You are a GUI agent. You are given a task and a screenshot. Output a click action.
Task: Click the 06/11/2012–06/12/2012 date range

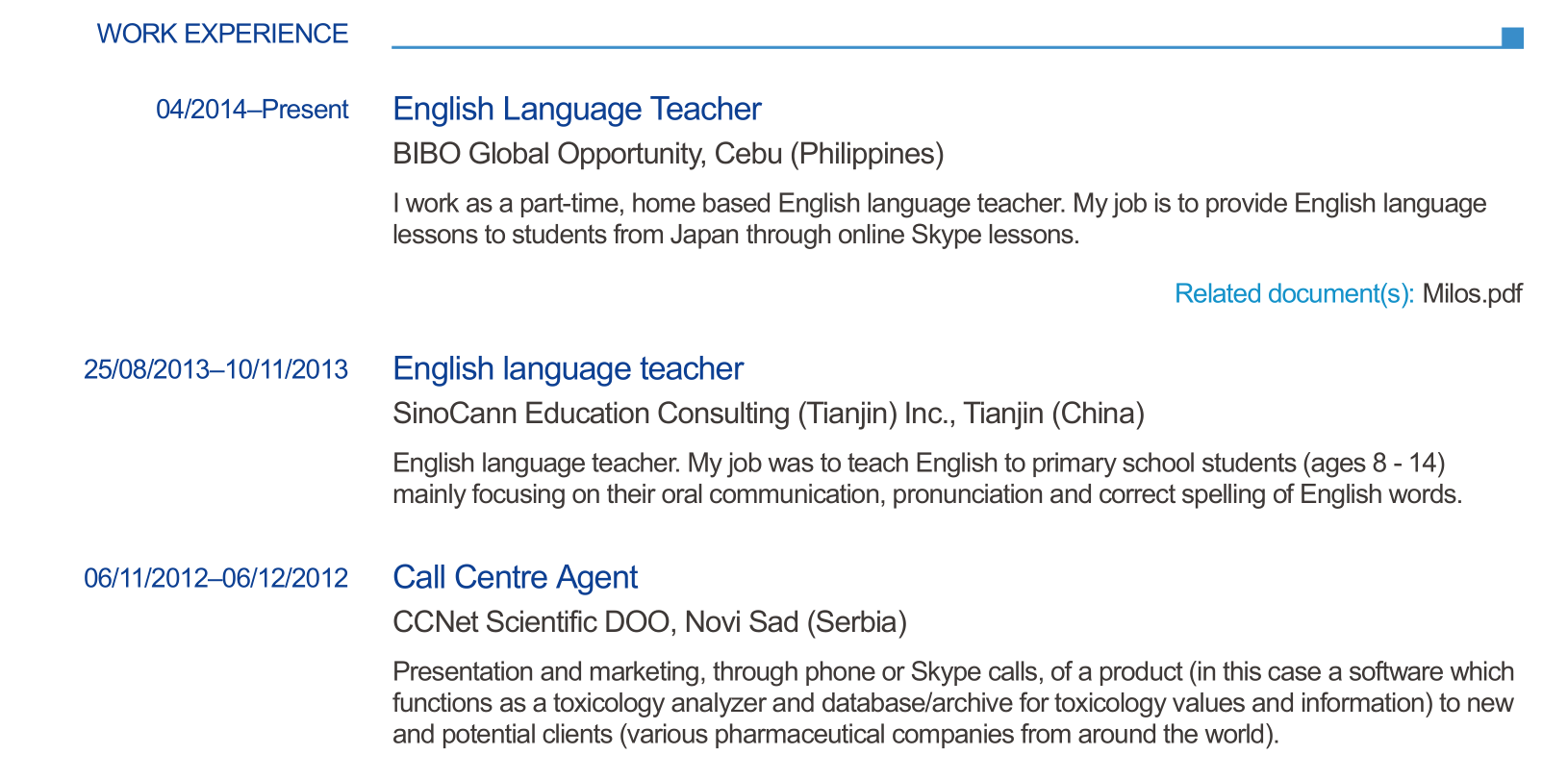tap(215, 578)
